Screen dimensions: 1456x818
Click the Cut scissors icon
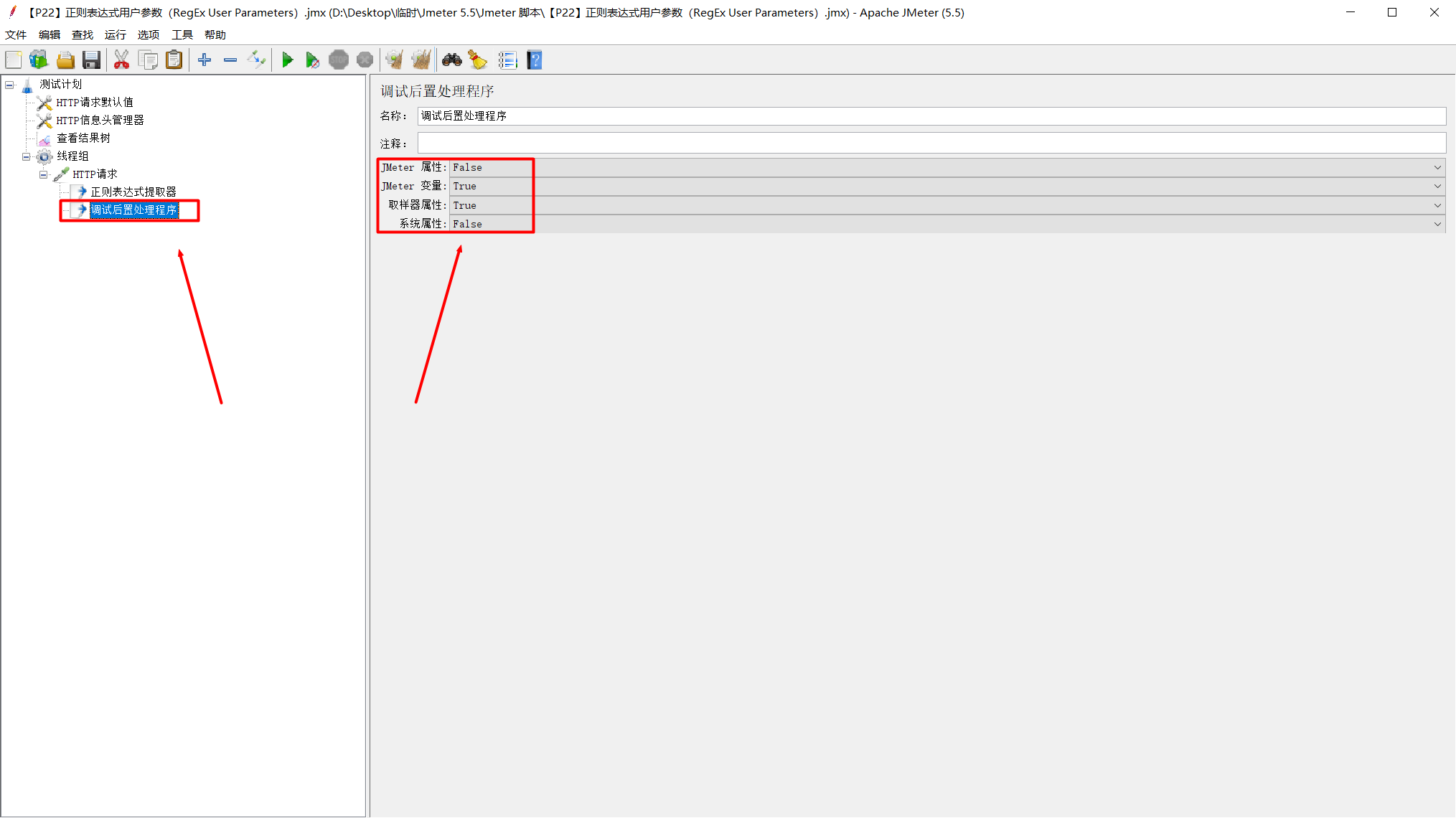pos(121,60)
